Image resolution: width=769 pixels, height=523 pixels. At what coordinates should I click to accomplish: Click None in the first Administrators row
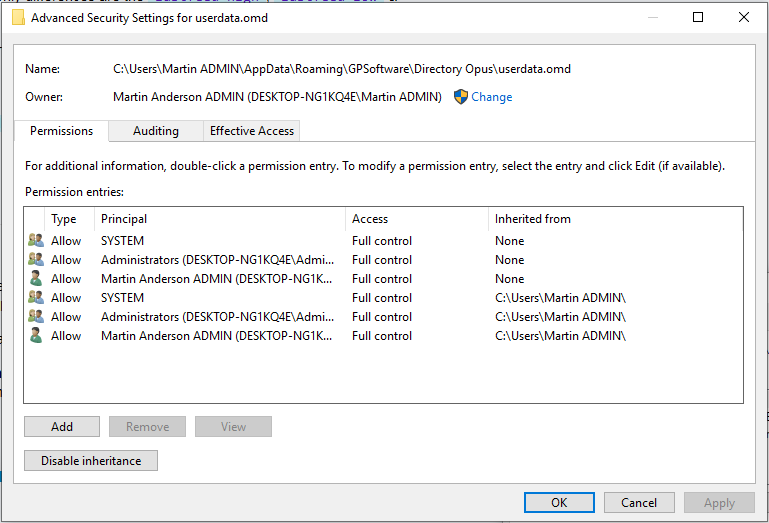pos(509,260)
